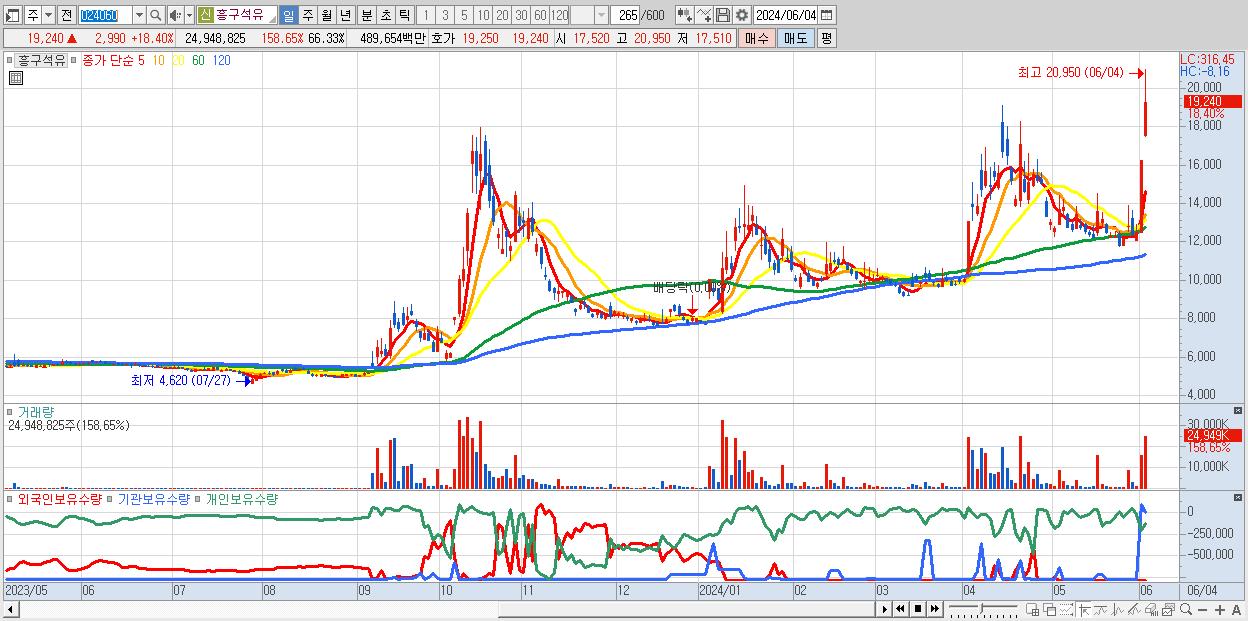Click the add candle chart icon
1248x621 pixels.
[684, 15]
